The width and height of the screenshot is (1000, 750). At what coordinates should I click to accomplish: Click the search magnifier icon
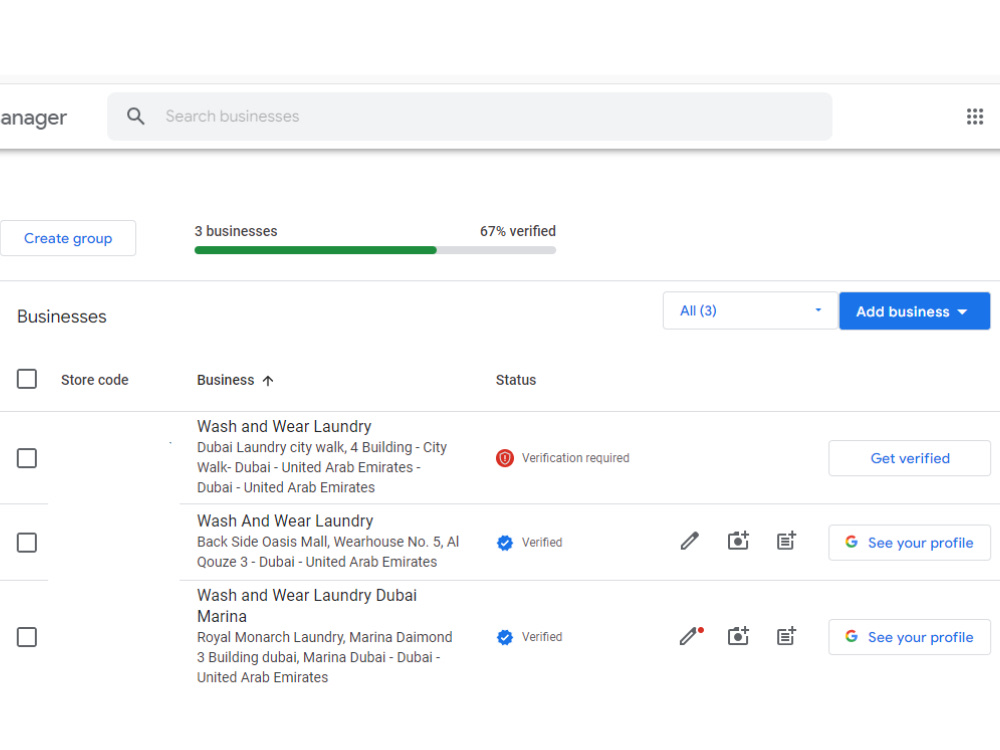coord(135,116)
